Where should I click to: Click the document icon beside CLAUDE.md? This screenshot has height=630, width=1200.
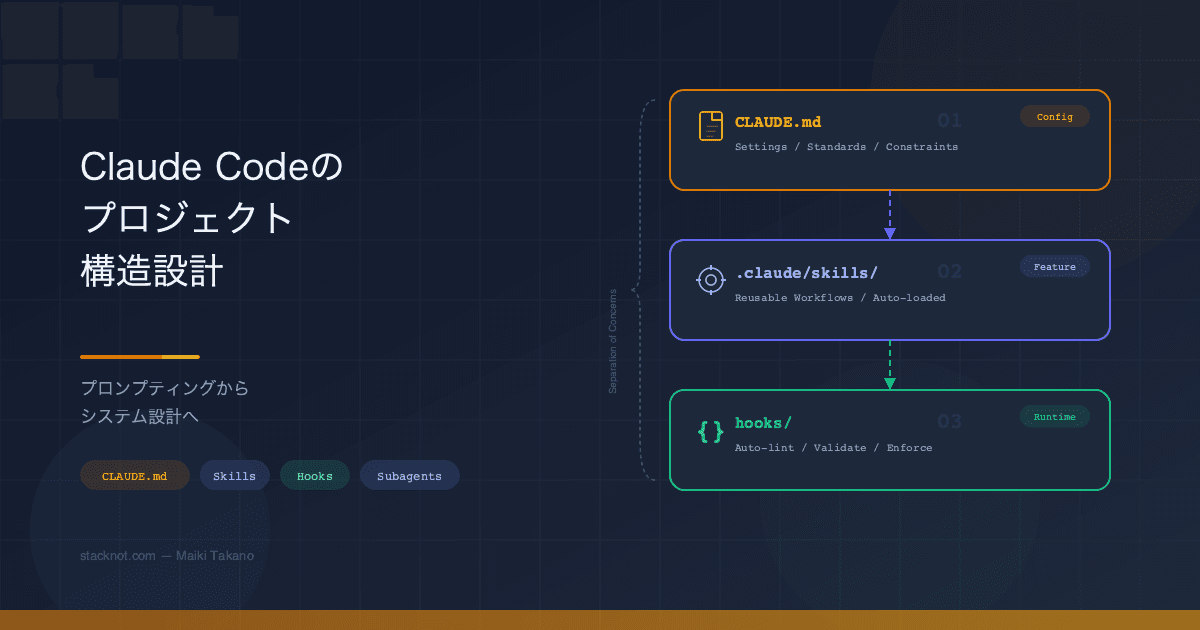point(710,125)
